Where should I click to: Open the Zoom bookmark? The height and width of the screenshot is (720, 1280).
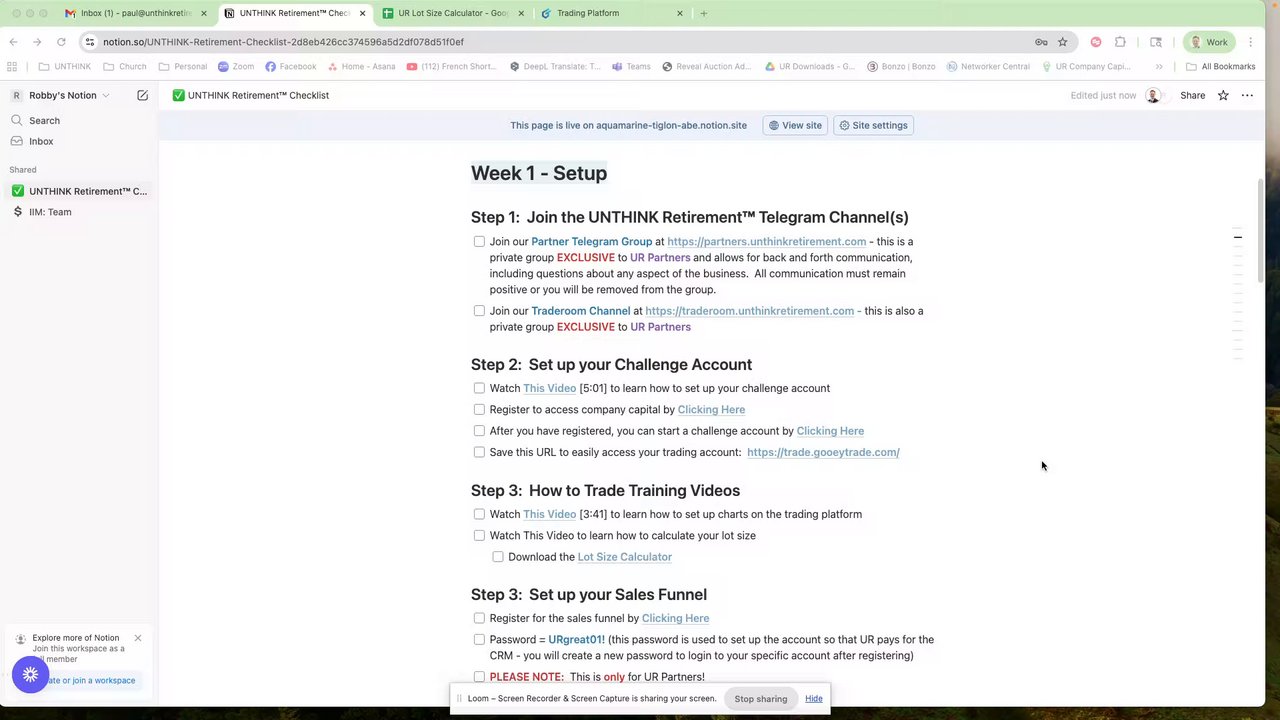236,67
